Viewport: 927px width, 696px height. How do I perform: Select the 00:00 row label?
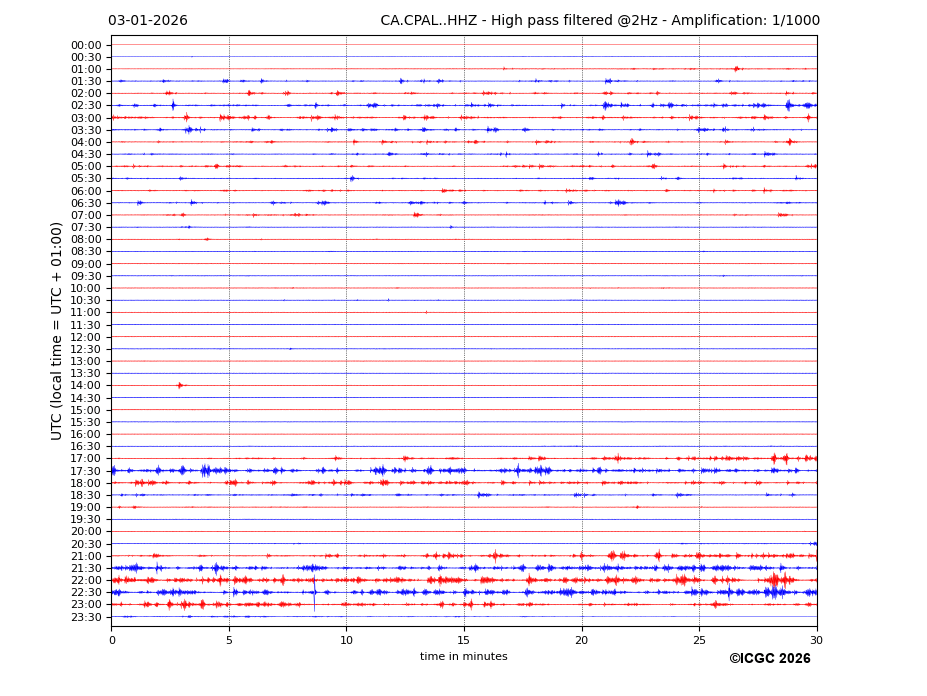click(85, 45)
